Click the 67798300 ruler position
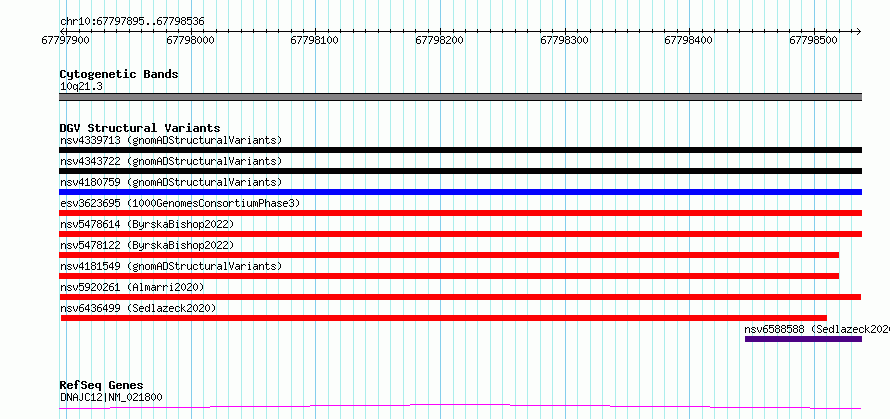 click(564, 41)
